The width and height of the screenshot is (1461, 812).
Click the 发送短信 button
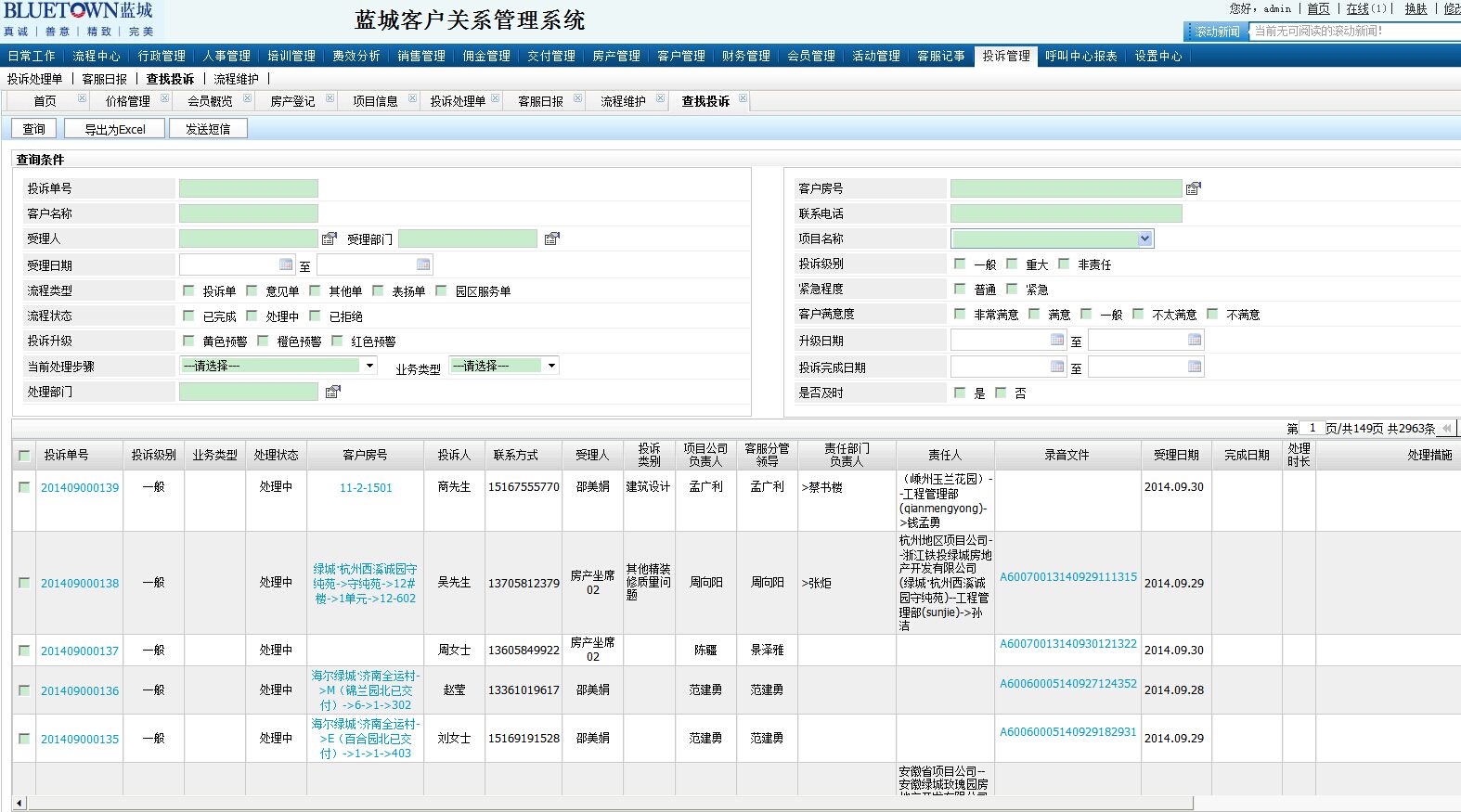pos(208,129)
